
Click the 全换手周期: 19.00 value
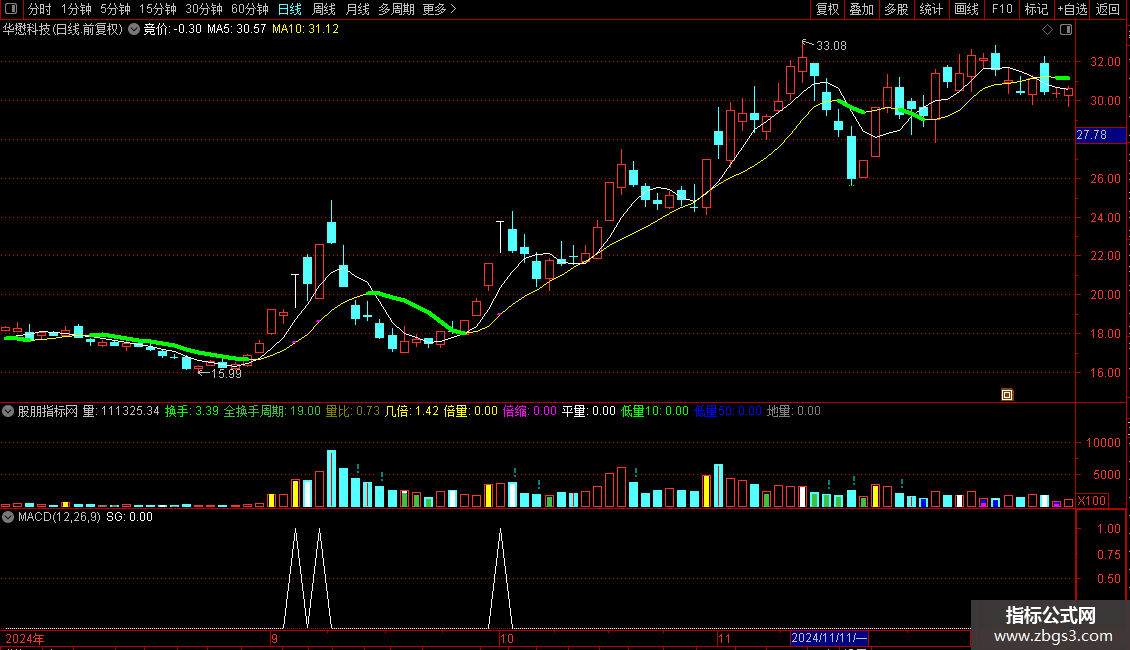tap(272, 411)
